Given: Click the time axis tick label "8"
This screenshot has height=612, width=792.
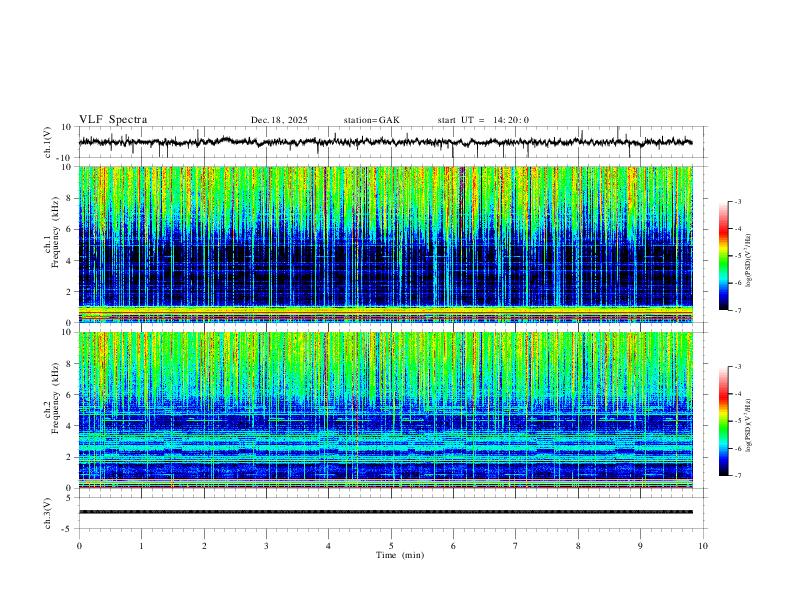Looking at the screenshot, I should pyautogui.click(x=578, y=546).
